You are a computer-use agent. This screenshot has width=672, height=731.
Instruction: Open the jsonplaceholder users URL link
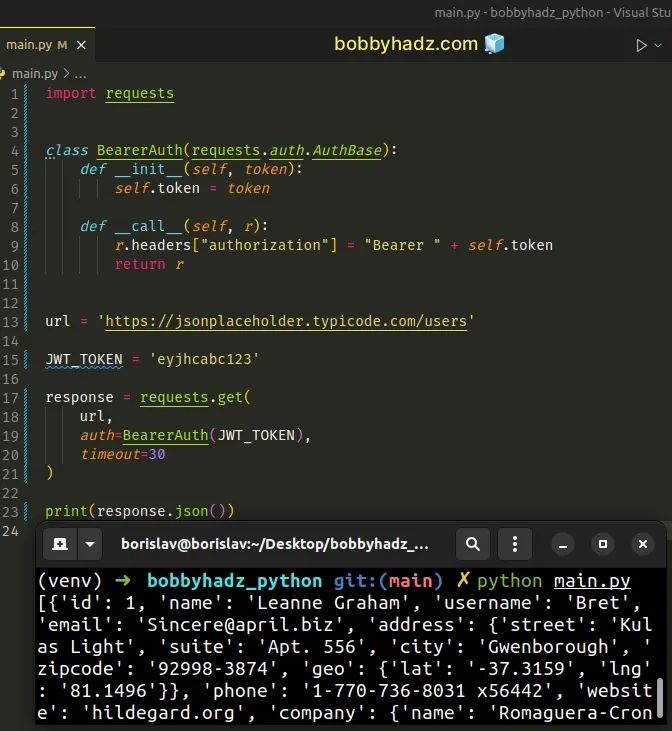click(286, 321)
